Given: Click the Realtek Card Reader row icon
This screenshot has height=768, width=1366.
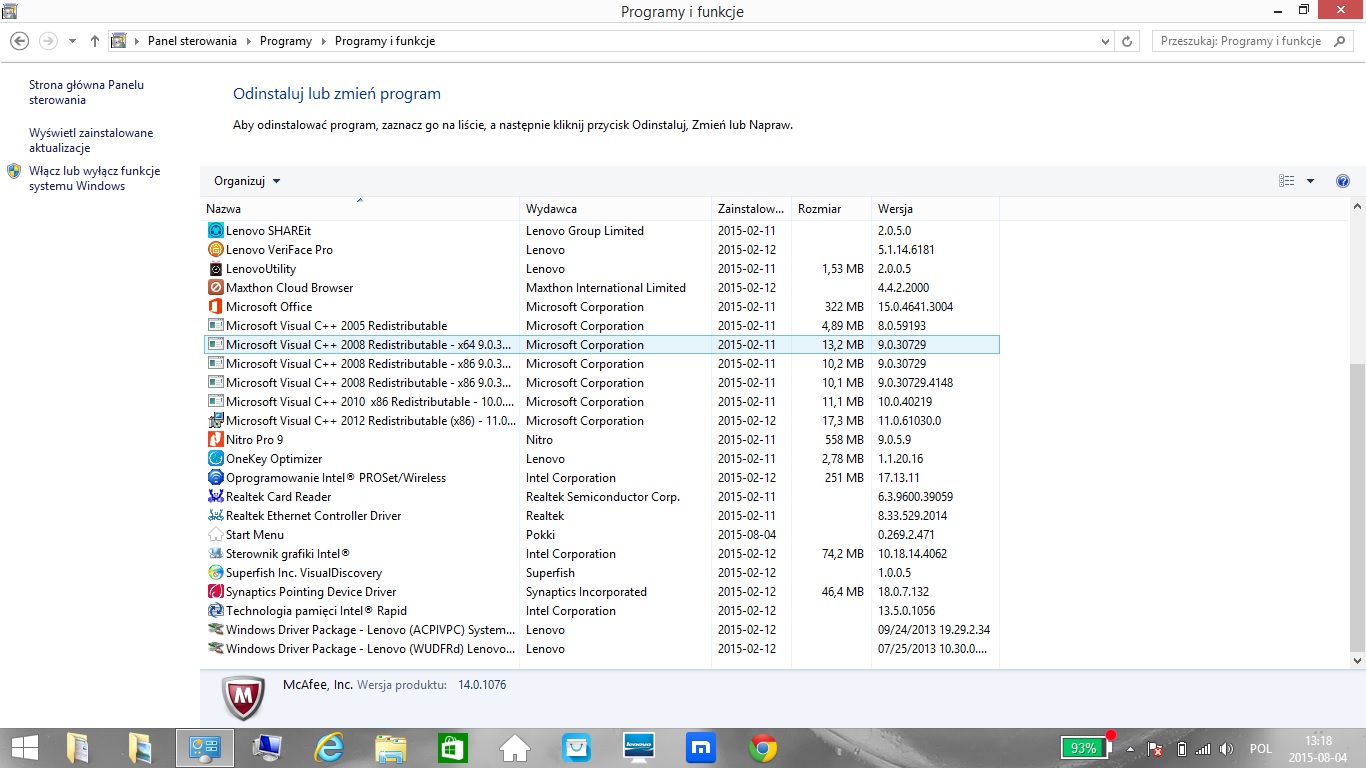Looking at the screenshot, I should pos(216,497).
